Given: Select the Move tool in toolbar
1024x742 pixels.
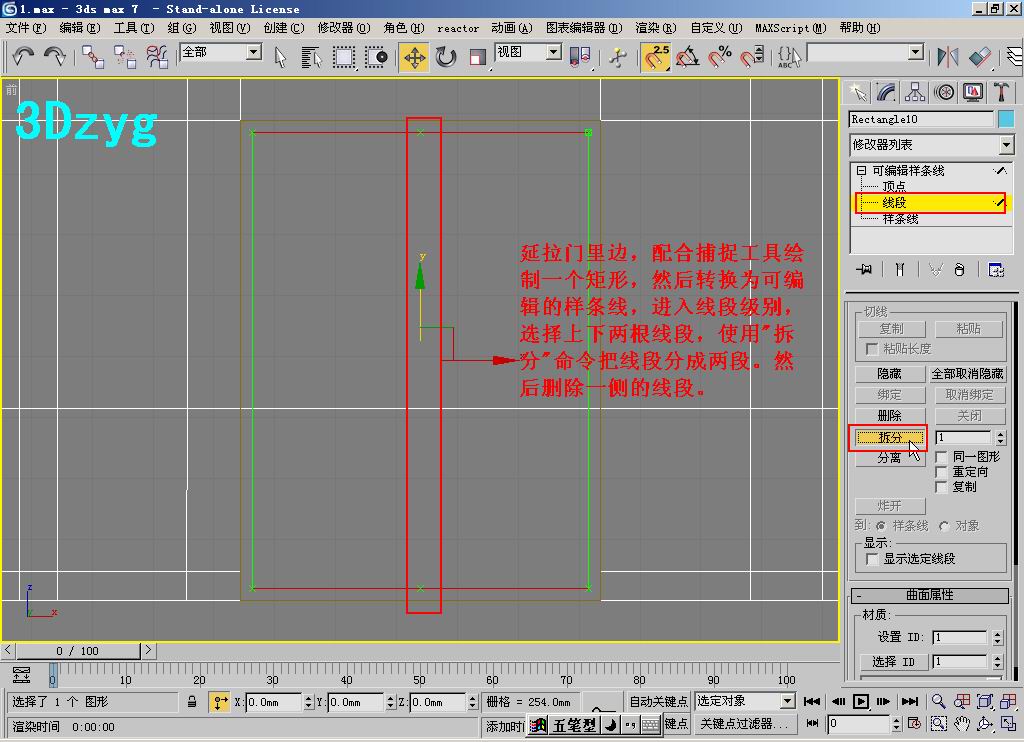Looking at the screenshot, I should coord(414,57).
